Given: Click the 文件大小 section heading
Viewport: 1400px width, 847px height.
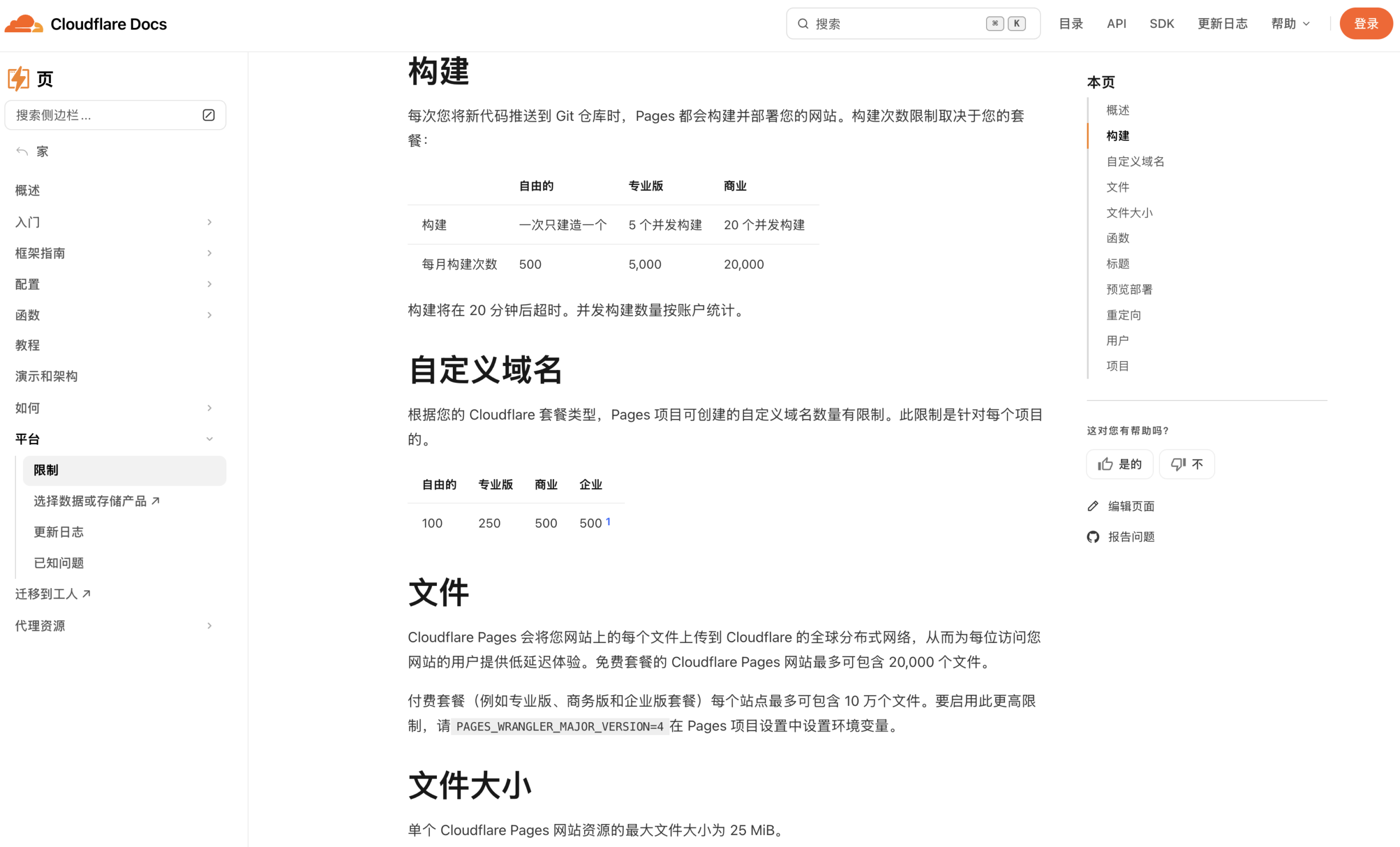Looking at the screenshot, I should (469, 786).
